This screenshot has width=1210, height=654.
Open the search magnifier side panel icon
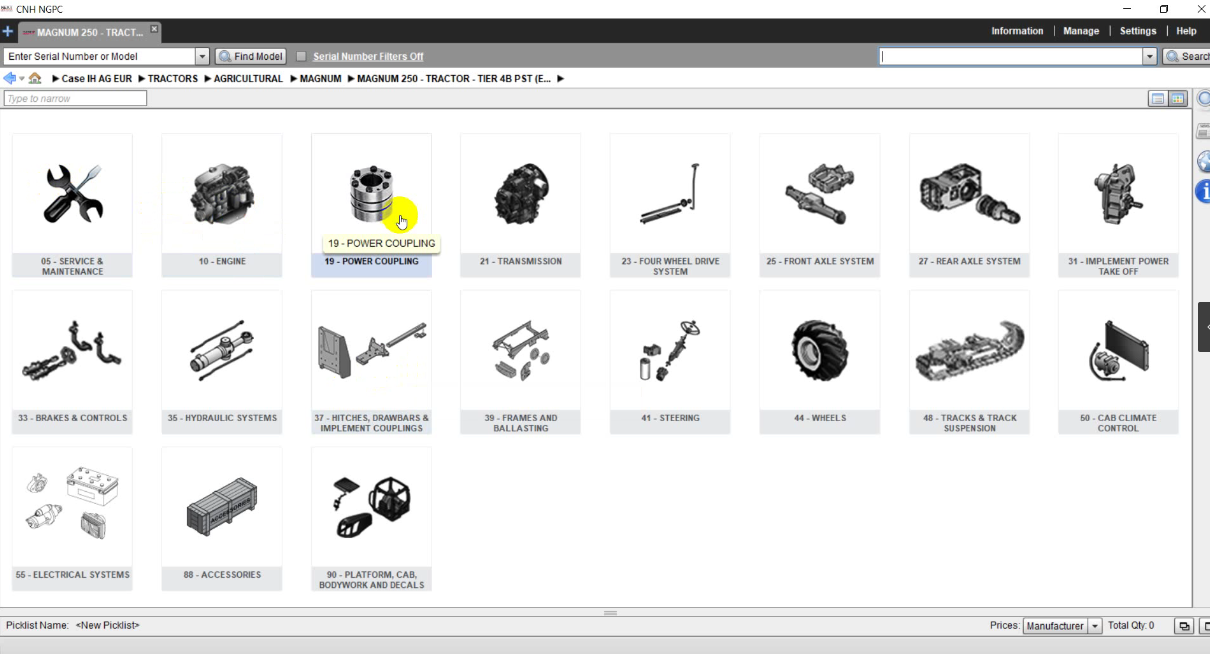click(x=1203, y=100)
